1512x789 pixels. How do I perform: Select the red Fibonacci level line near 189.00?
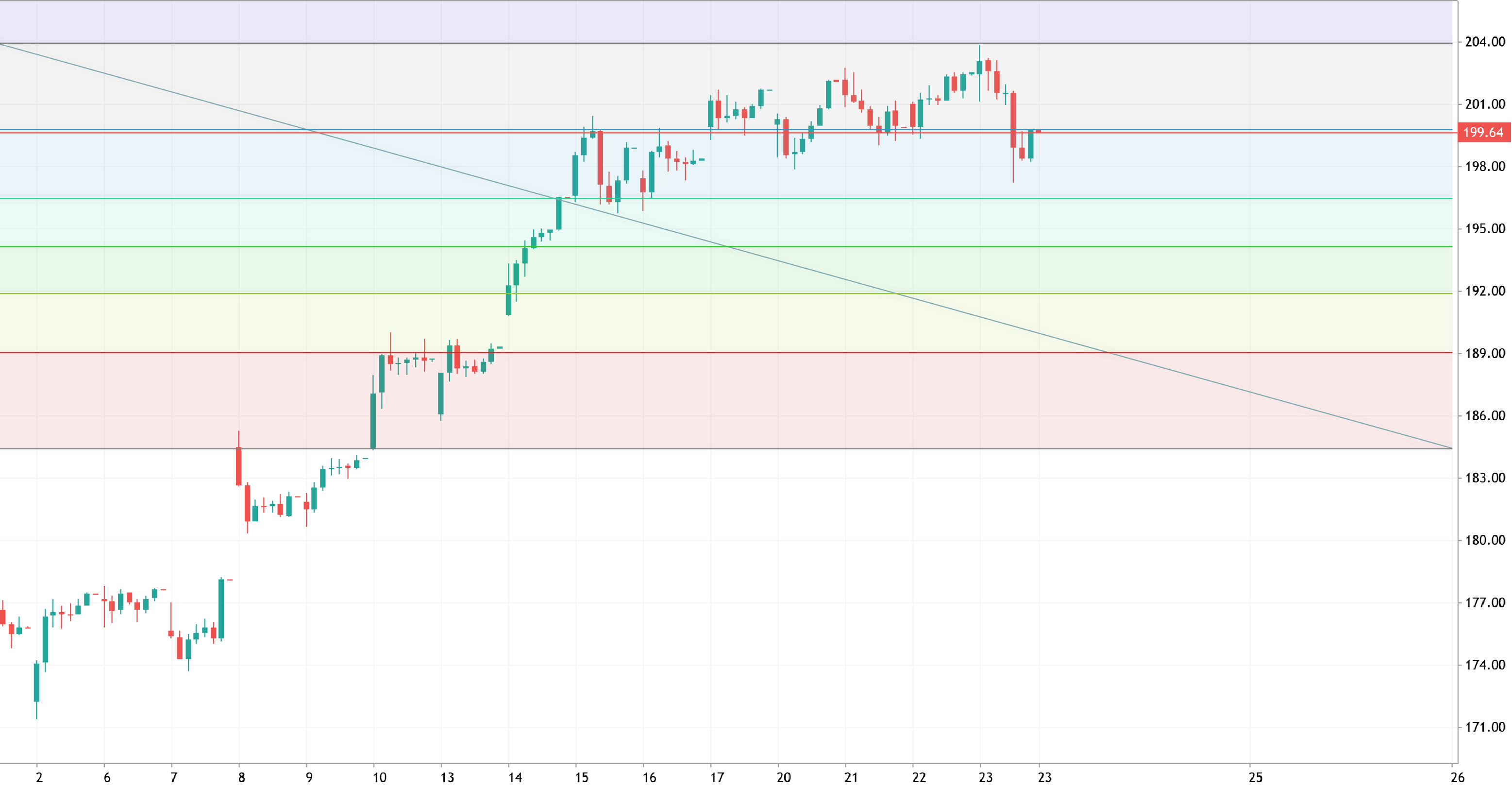tap(726, 353)
